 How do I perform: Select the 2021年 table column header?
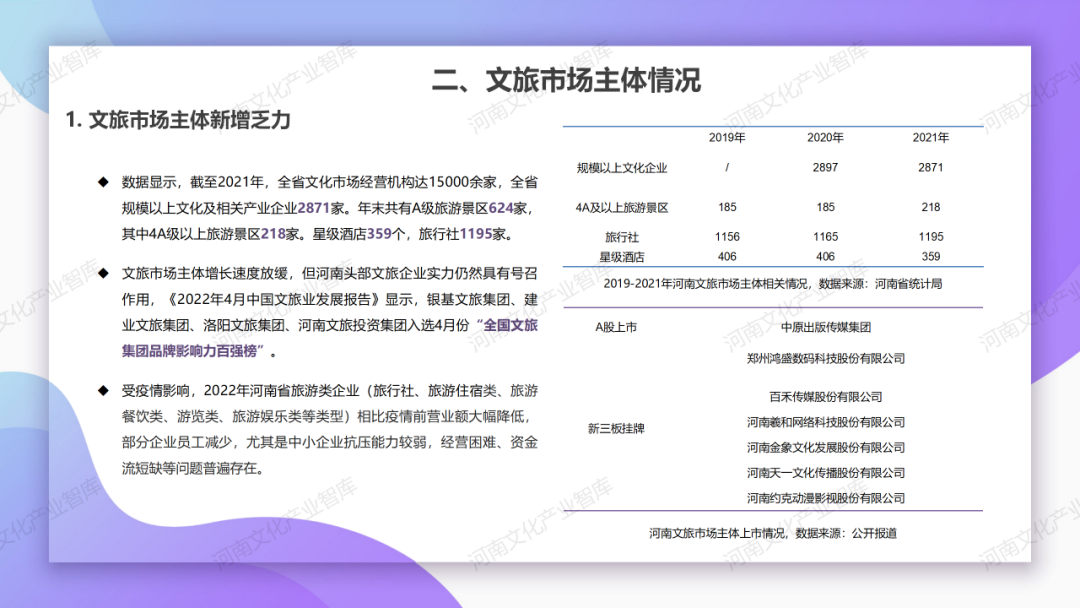(931, 137)
